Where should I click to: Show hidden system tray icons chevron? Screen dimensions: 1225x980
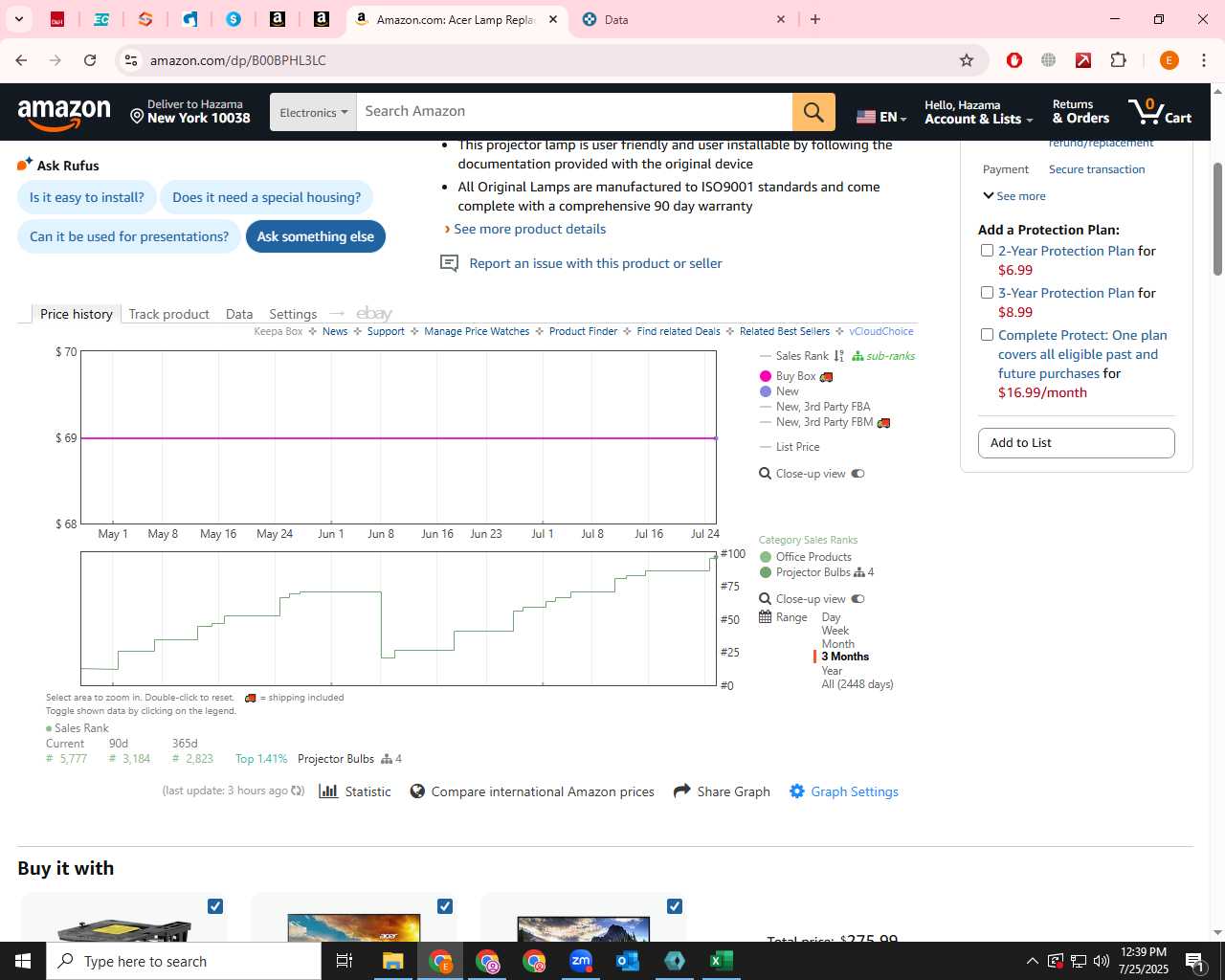tap(1032, 961)
